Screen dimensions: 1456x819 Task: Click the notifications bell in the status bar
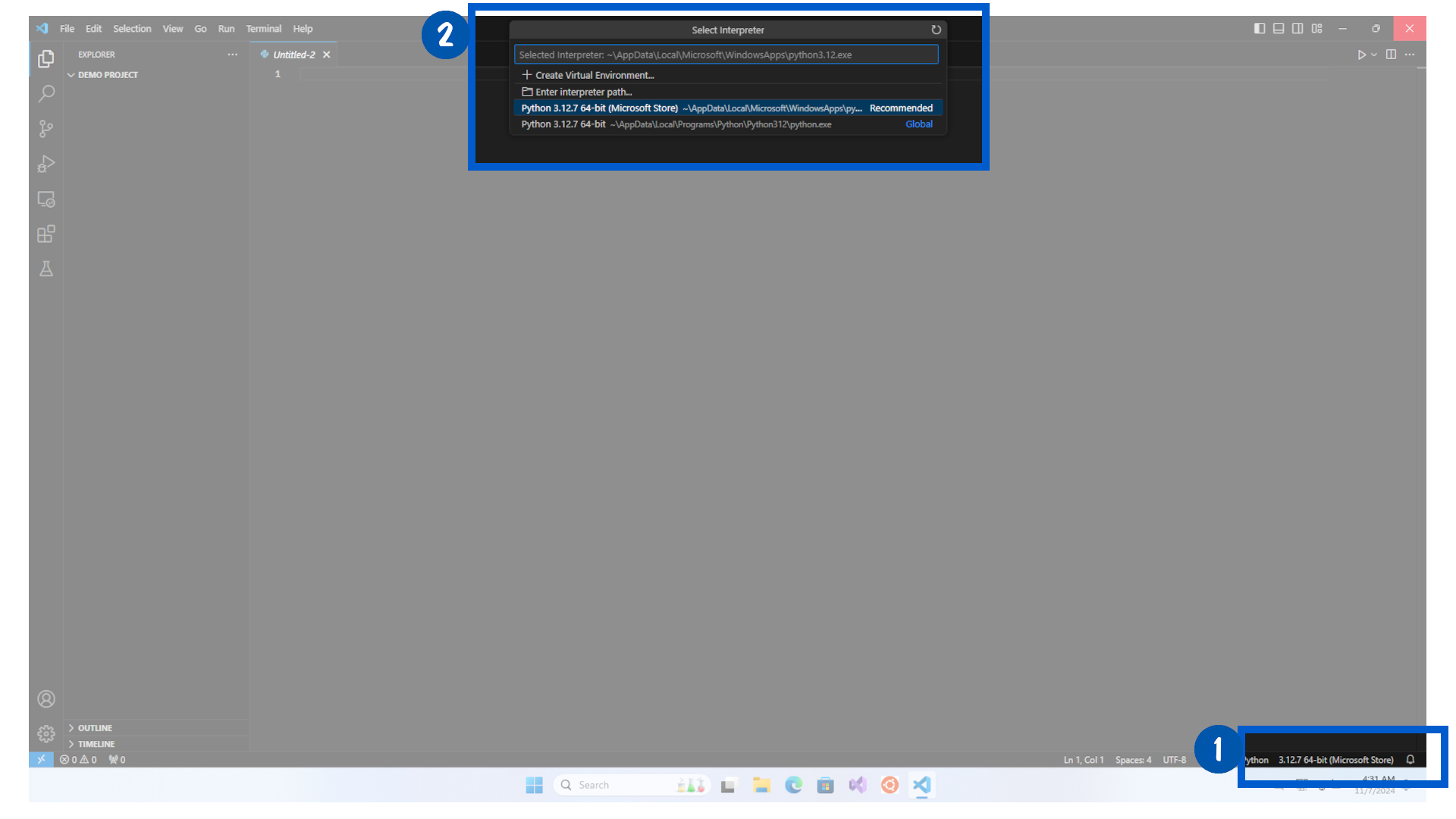click(x=1410, y=759)
